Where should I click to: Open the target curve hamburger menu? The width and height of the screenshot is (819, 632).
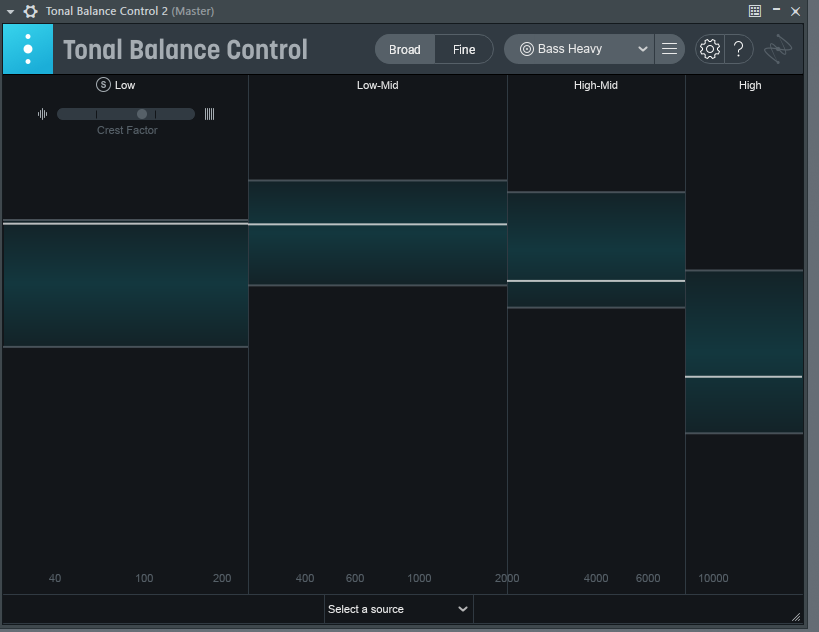(669, 49)
